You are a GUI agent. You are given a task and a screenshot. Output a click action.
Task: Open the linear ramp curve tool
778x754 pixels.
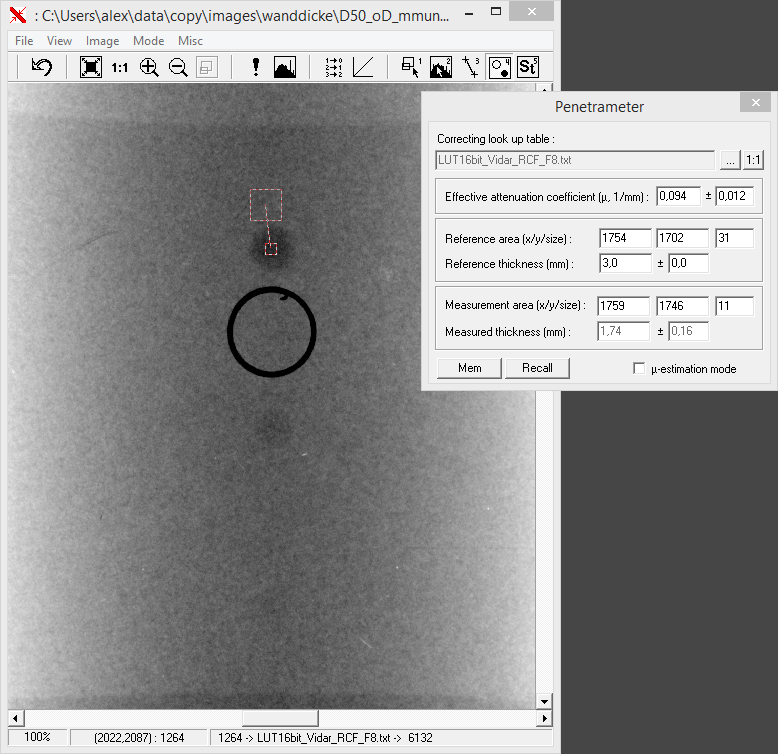click(x=363, y=67)
